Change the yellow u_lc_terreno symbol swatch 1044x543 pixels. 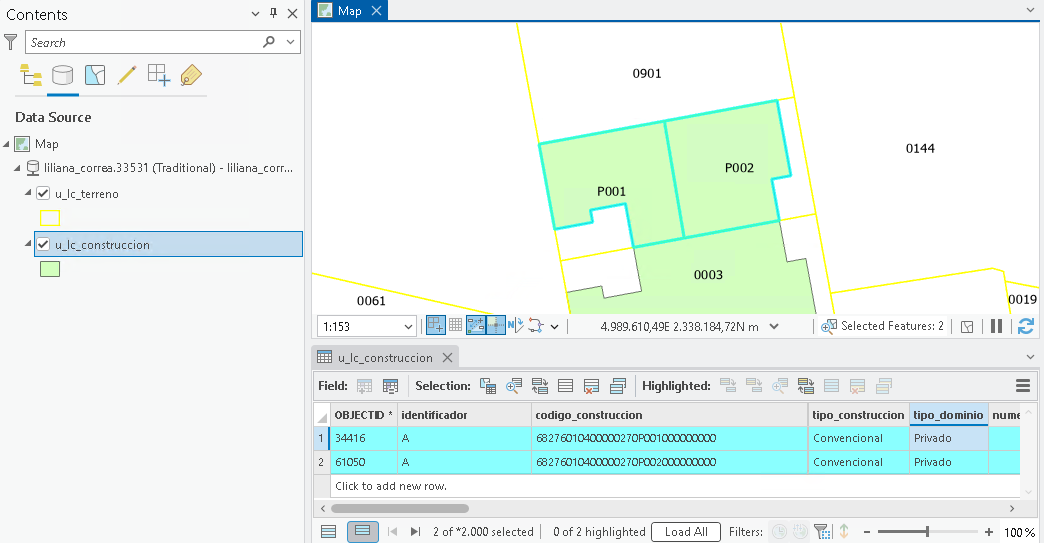[50, 218]
